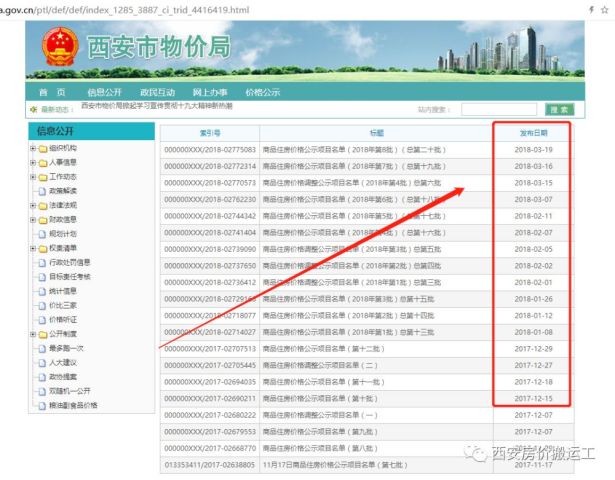Open 商品住房价格调整公示项目名单（二）

[x=320, y=365]
